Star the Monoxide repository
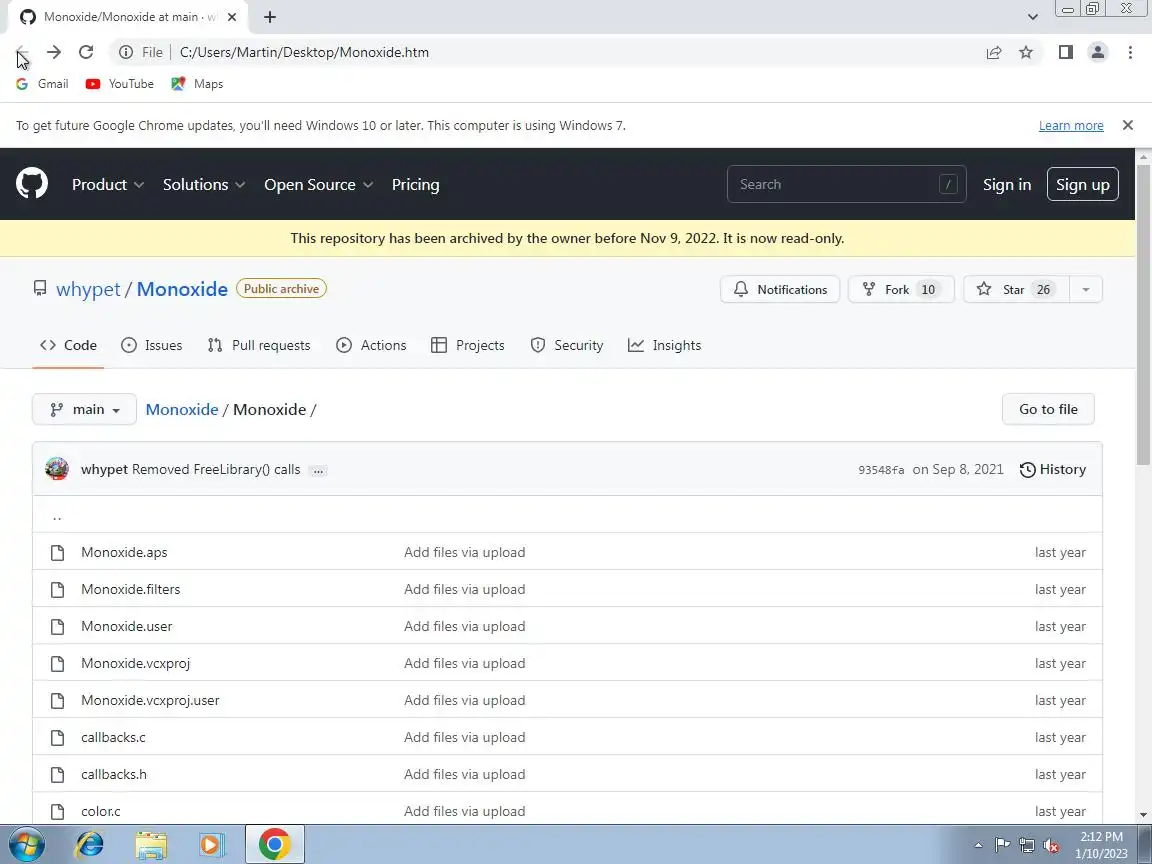The width and height of the screenshot is (1152, 864). coord(1017,289)
